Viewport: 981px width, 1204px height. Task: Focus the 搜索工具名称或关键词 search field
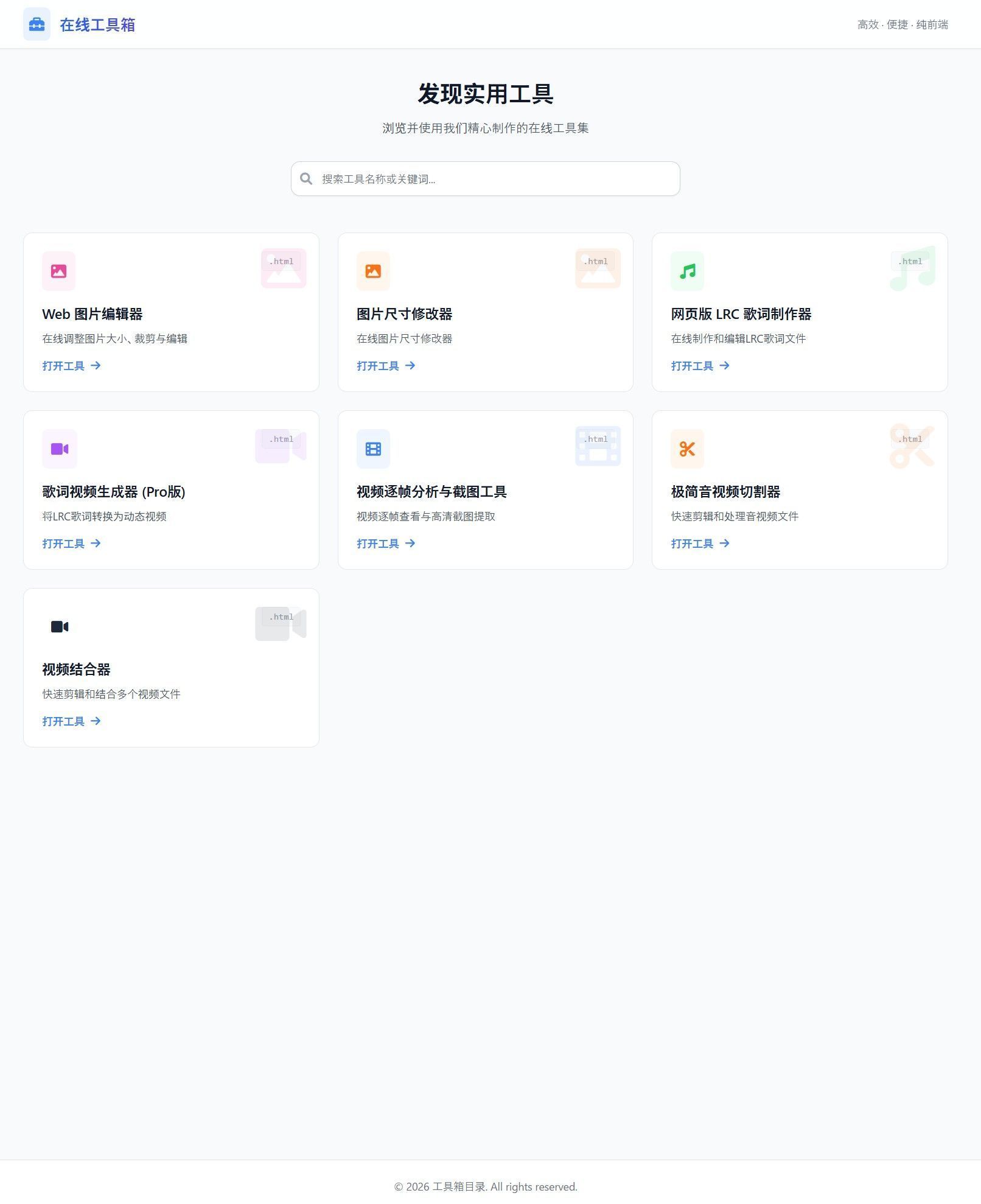coord(486,178)
